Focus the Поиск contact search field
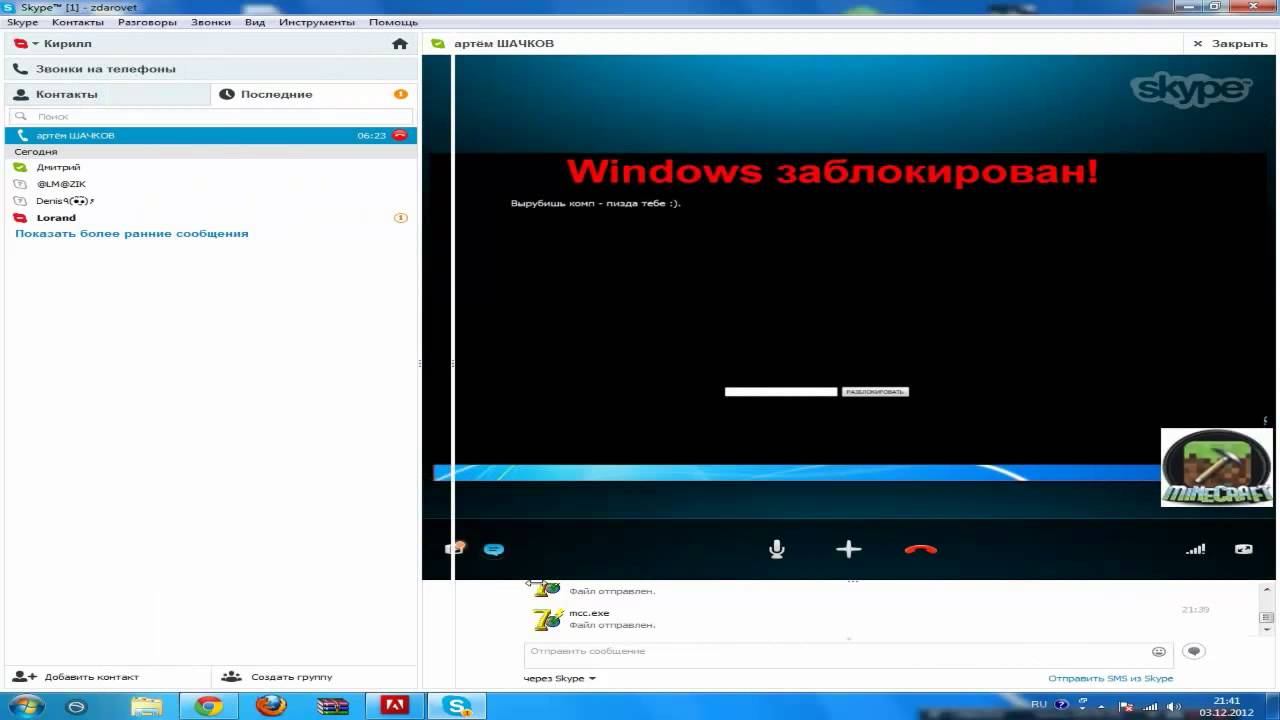The width and height of the screenshot is (1280, 720). (x=210, y=116)
